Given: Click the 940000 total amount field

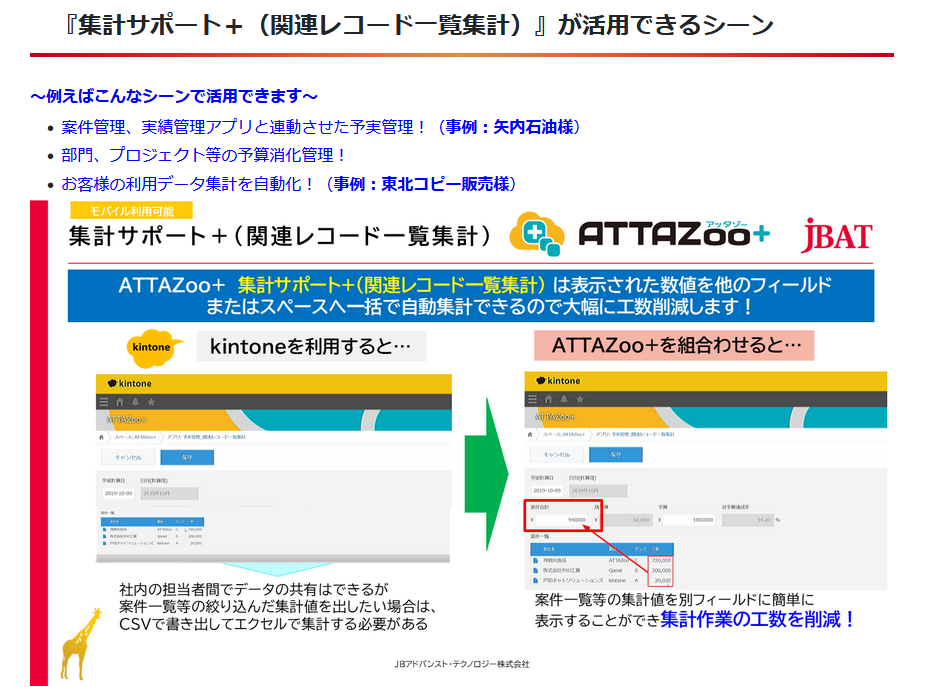Looking at the screenshot, I should (x=562, y=519).
